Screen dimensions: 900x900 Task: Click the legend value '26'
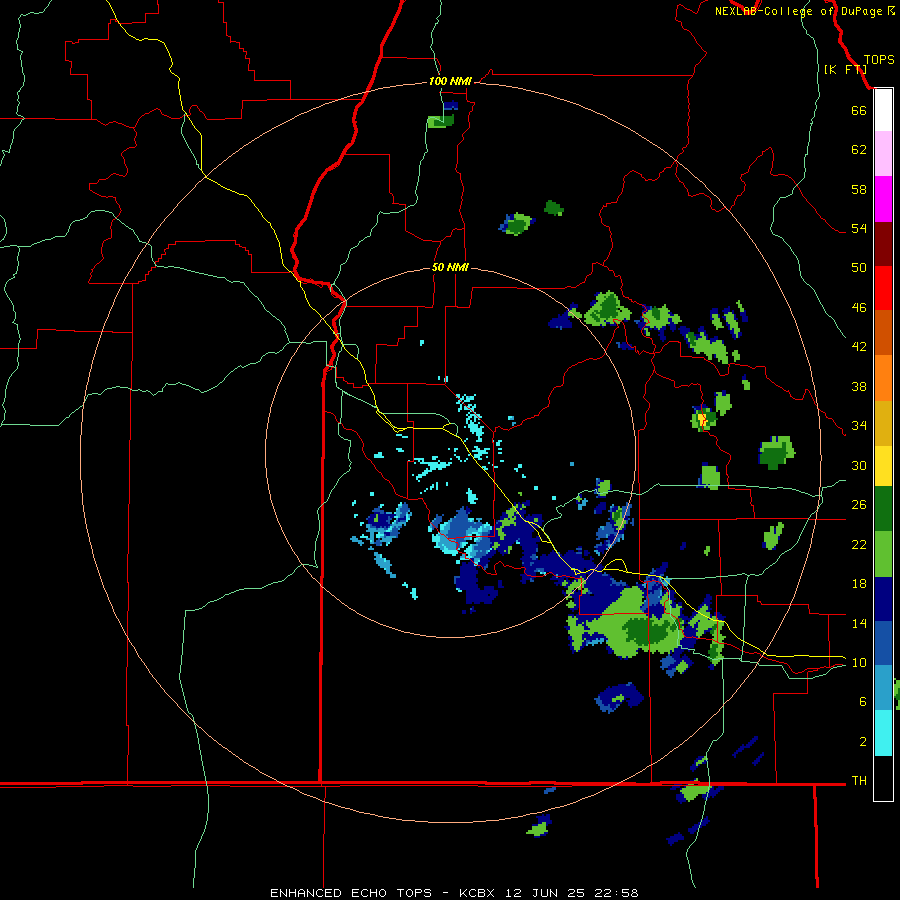859,505
